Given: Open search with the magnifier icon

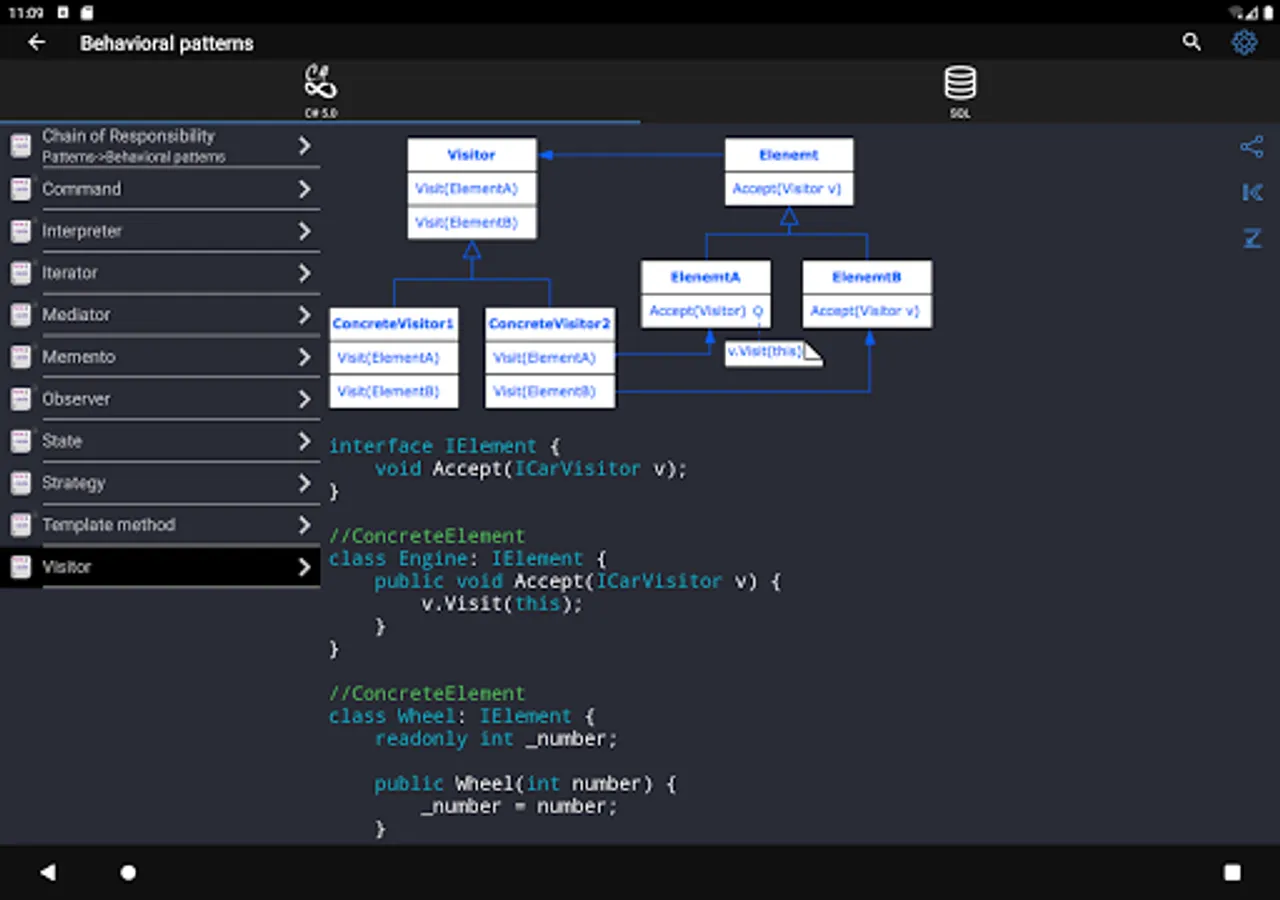Looking at the screenshot, I should [x=1191, y=42].
